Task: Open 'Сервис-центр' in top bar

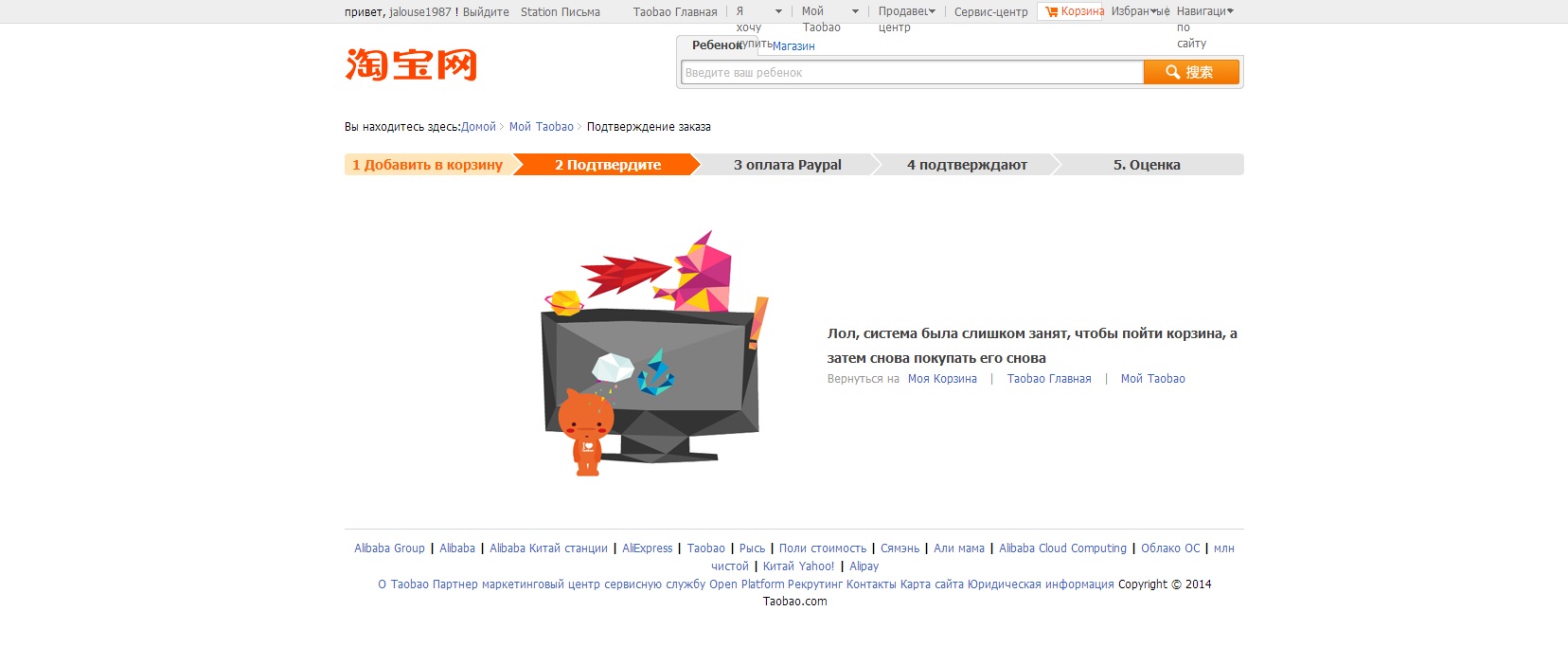Action: tap(990, 12)
